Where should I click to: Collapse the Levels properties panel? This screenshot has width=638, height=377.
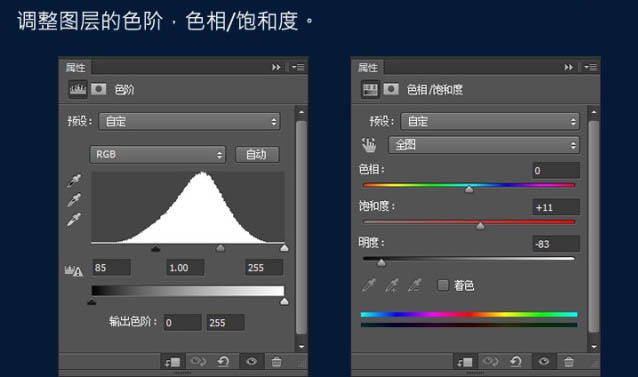(x=276, y=67)
